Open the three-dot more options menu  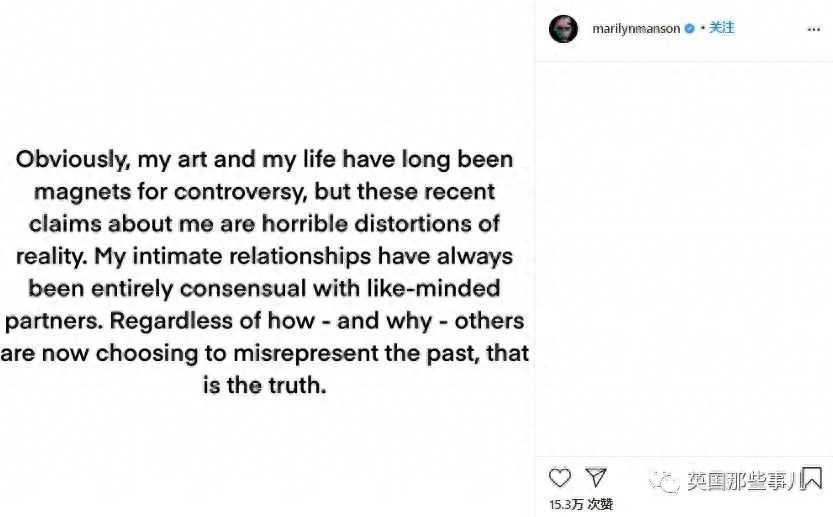pyautogui.click(x=813, y=29)
